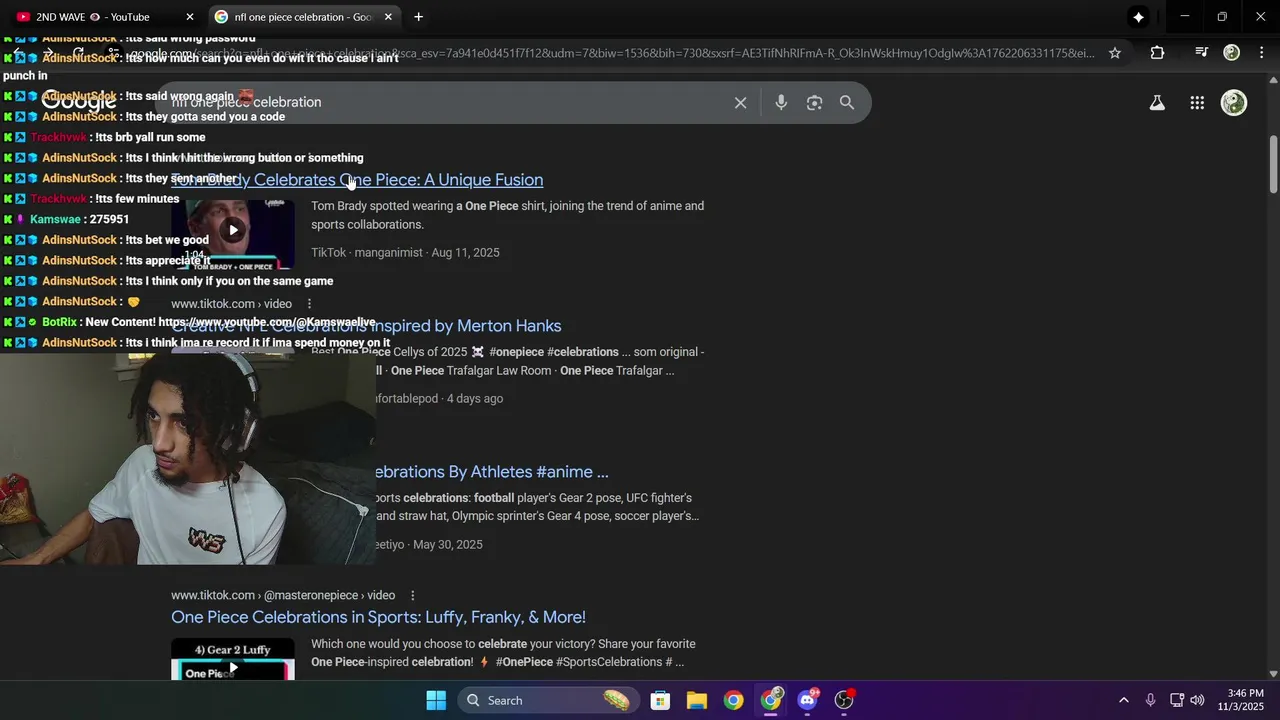Open network settings tray icon
This screenshot has width=1280, height=720.
[x=1177, y=700]
